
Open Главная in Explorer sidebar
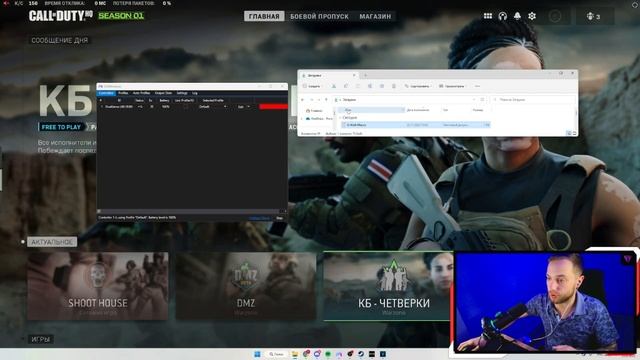[315, 111]
